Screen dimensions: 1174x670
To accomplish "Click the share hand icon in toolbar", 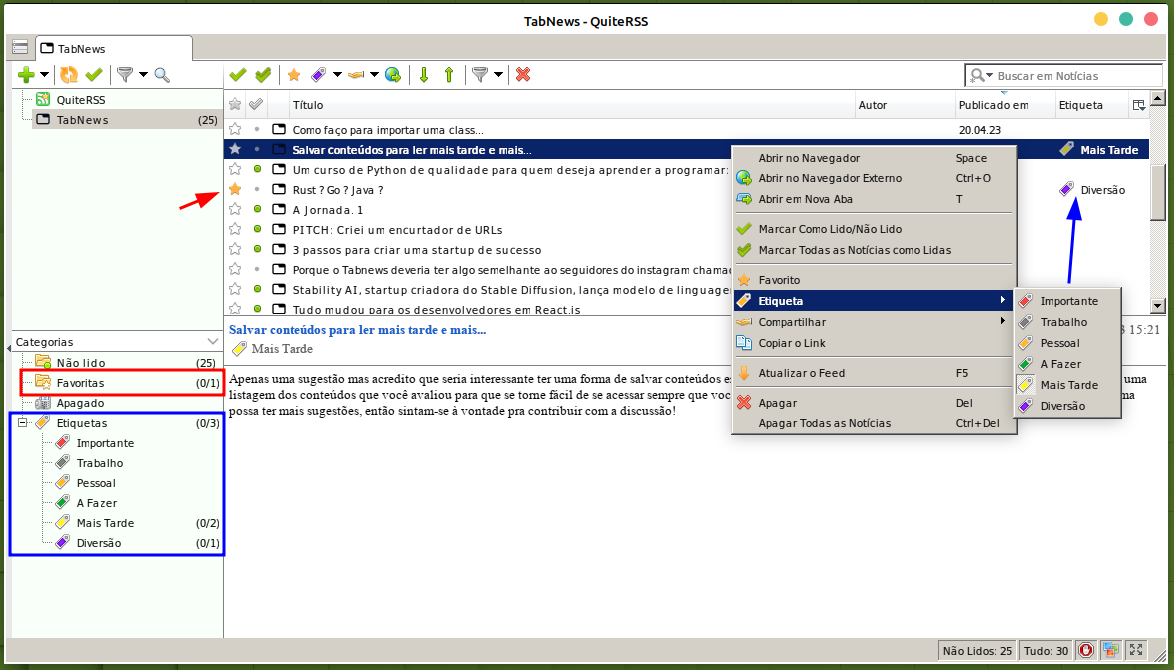I will pyautogui.click(x=356, y=75).
